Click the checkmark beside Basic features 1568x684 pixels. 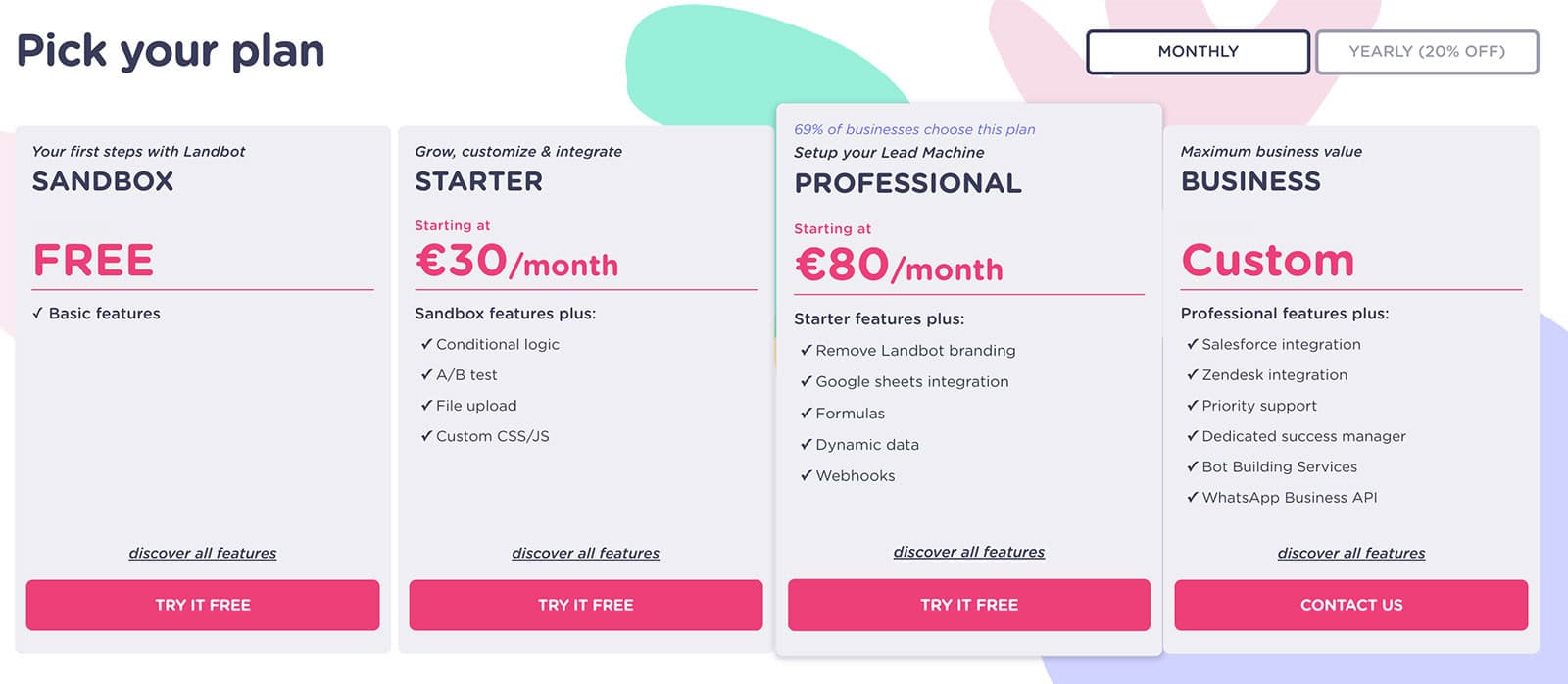(37, 314)
